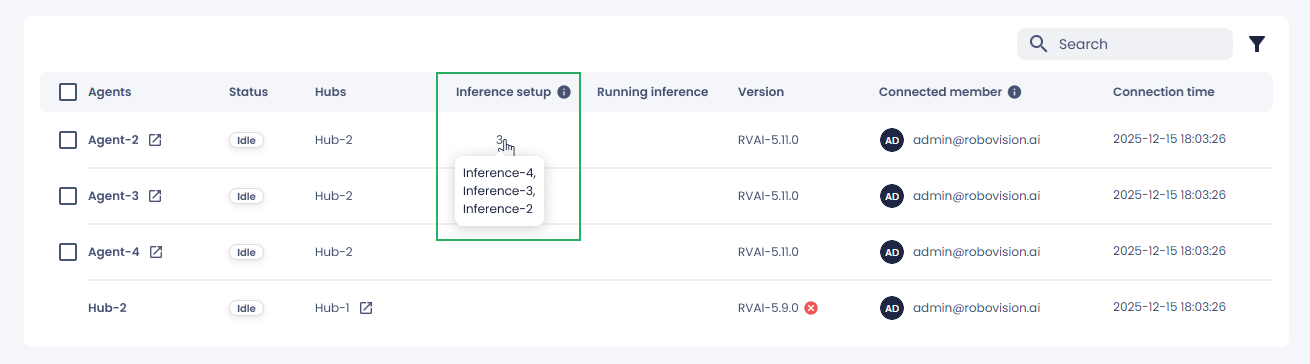
Task: Click Hub-2 in Agent-4 Hubs cell
Action: (x=334, y=252)
